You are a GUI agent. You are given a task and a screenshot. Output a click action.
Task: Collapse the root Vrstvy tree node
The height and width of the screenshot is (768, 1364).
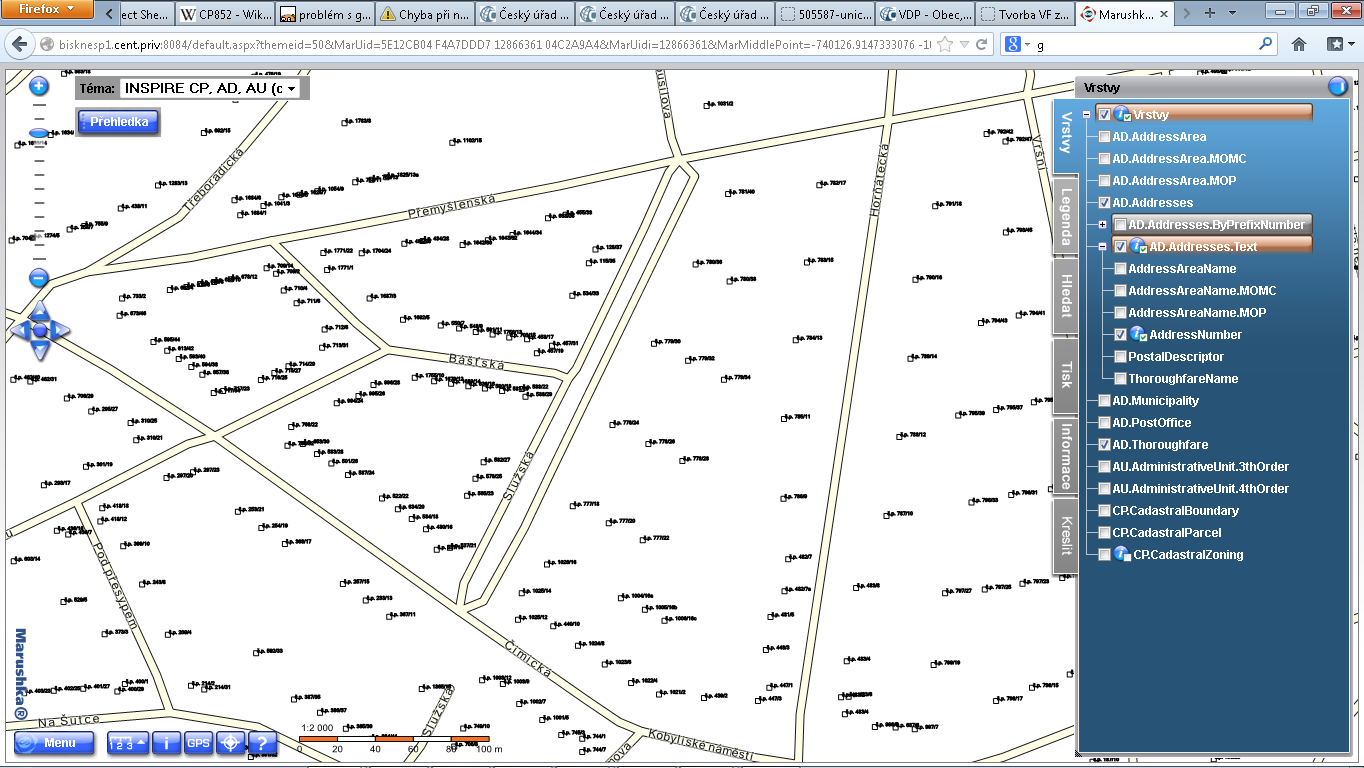coord(1086,115)
